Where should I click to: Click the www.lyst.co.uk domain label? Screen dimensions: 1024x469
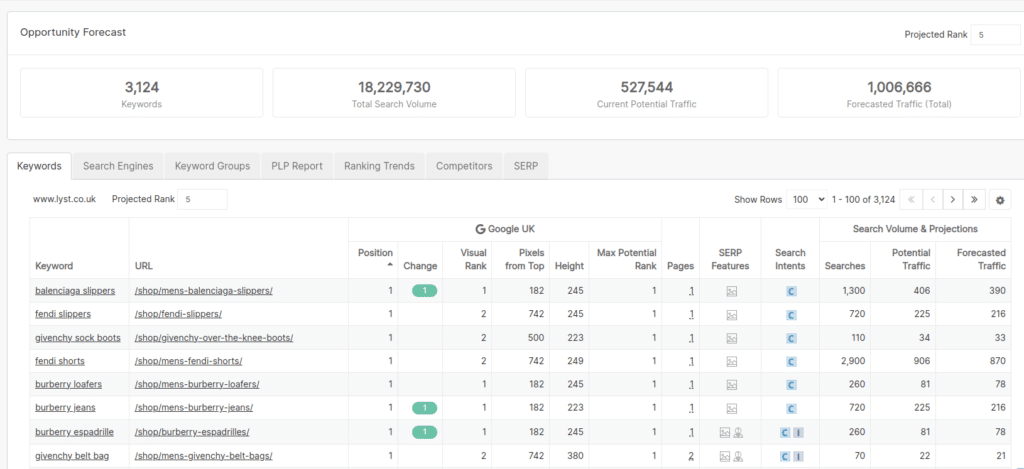click(64, 199)
